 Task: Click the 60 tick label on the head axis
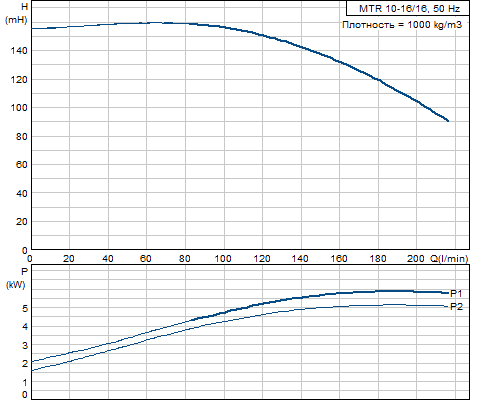[21, 164]
